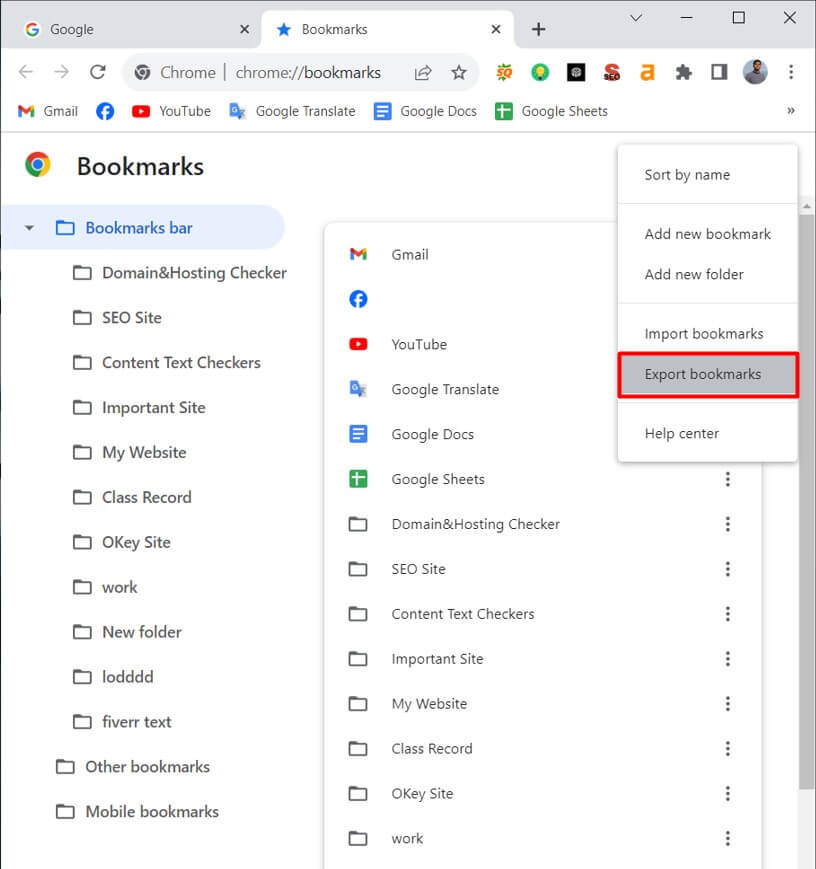The height and width of the screenshot is (869, 816).
Task: Click the forward navigation arrow
Action: coord(62,72)
